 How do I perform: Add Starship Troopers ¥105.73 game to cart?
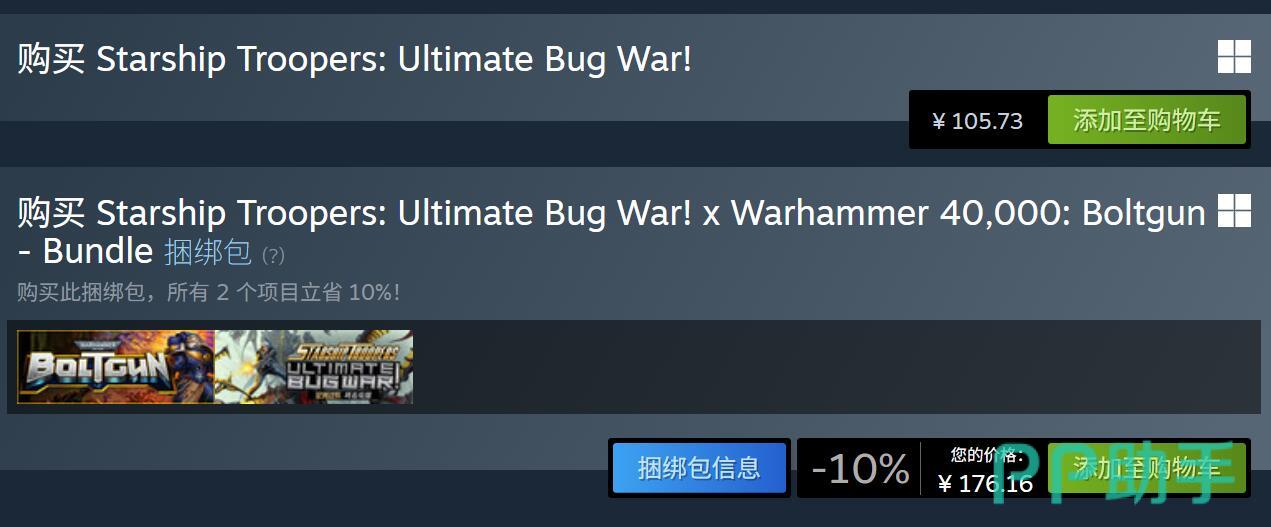click(1147, 121)
